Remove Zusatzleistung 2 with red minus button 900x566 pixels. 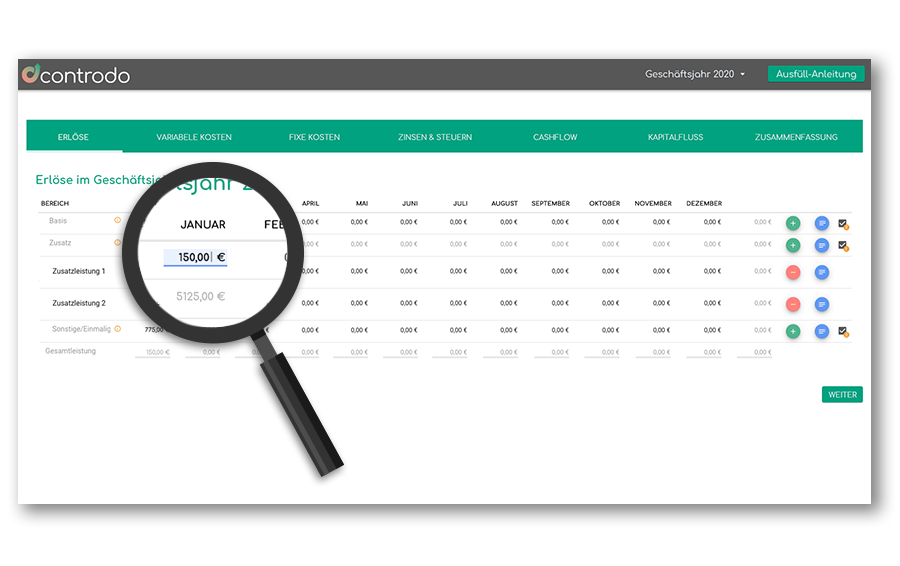tap(793, 304)
